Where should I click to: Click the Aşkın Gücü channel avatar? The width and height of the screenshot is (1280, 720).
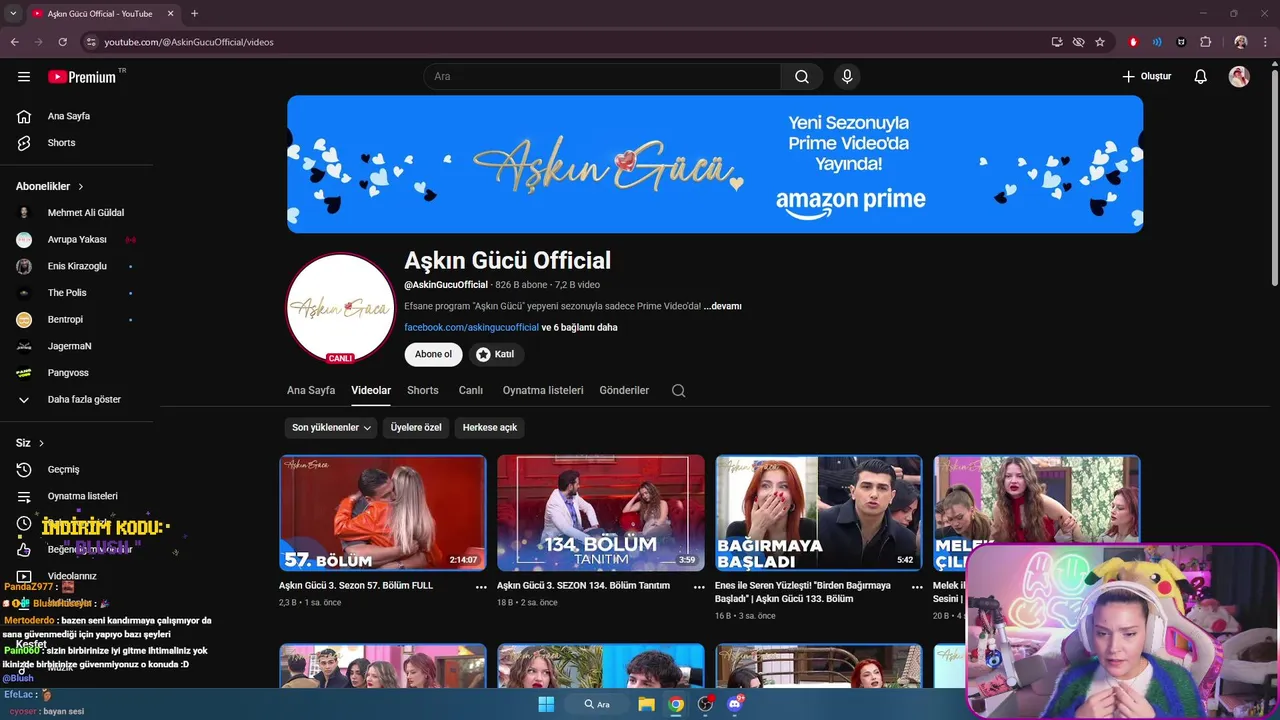click(x=341, y=308)
